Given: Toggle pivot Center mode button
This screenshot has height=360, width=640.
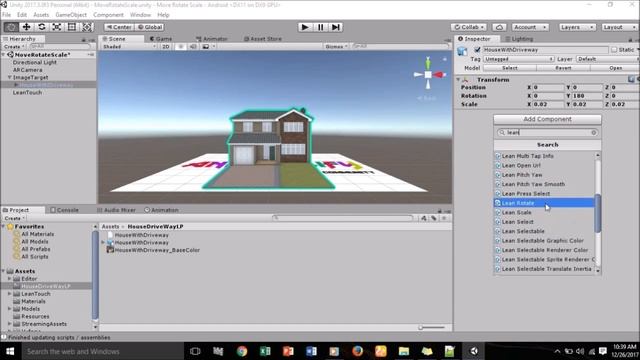Looking at the screenshot, I should coord(119,27).
